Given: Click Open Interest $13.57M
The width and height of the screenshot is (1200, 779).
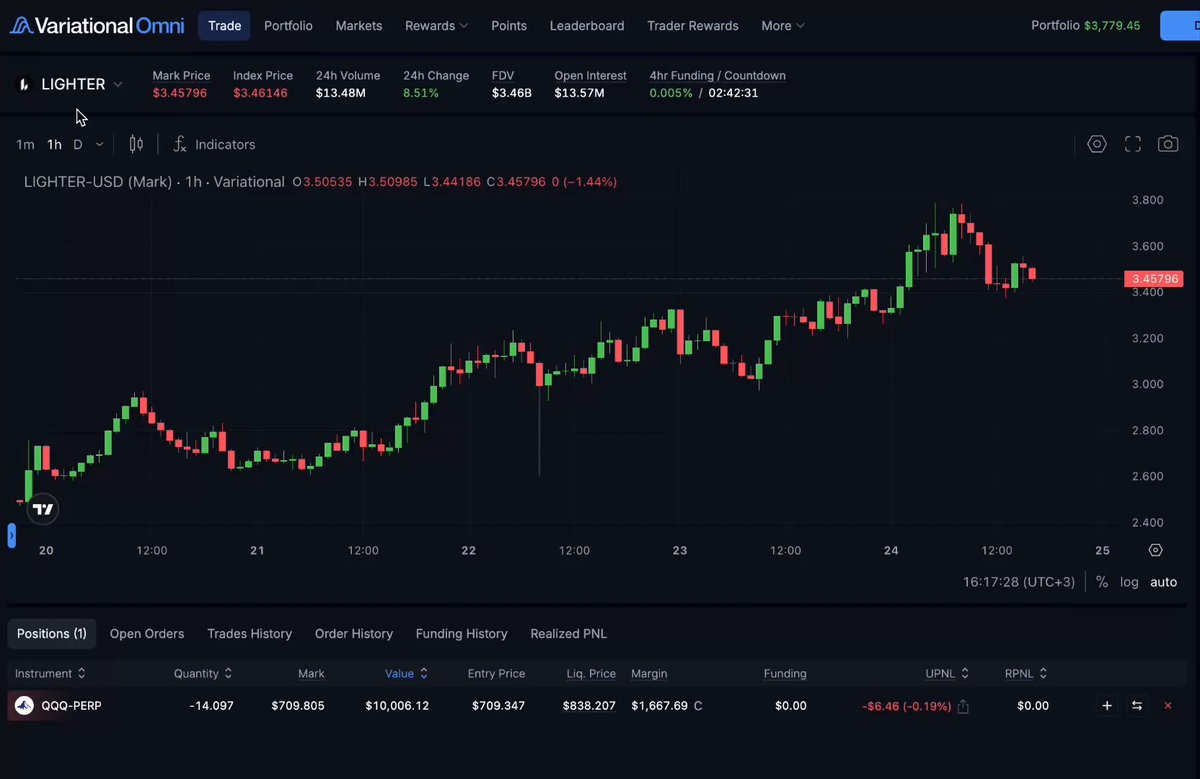Looking at the screenshot, I should coord(580,93).
